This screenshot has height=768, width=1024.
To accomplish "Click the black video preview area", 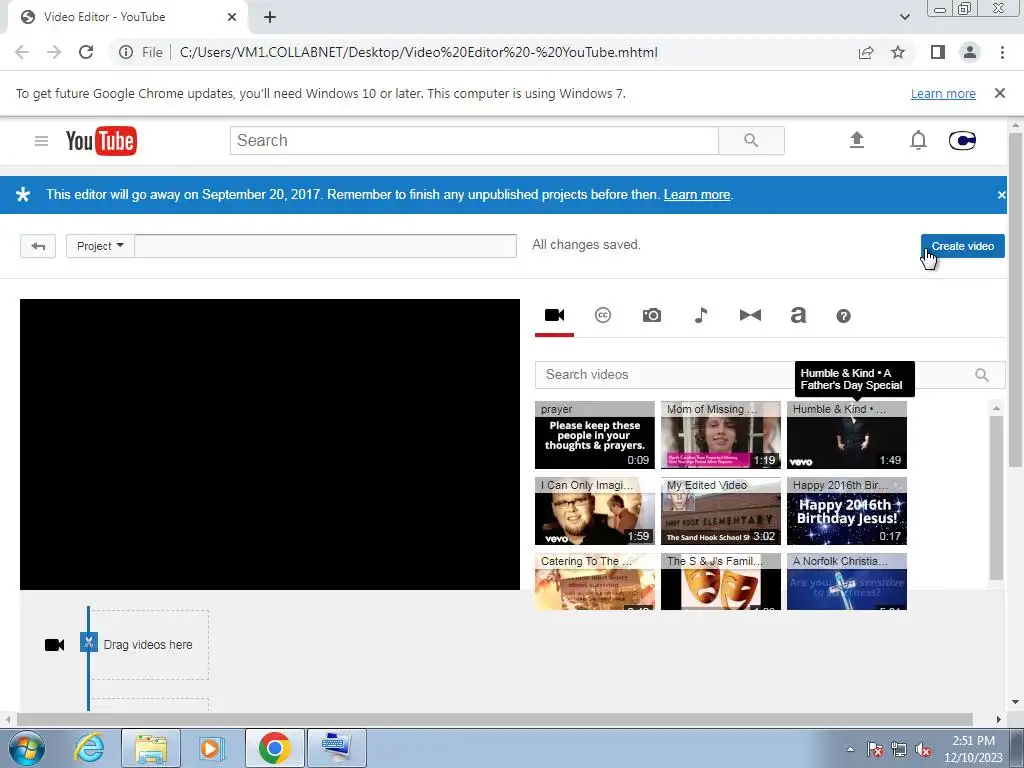I will point(270,444).
